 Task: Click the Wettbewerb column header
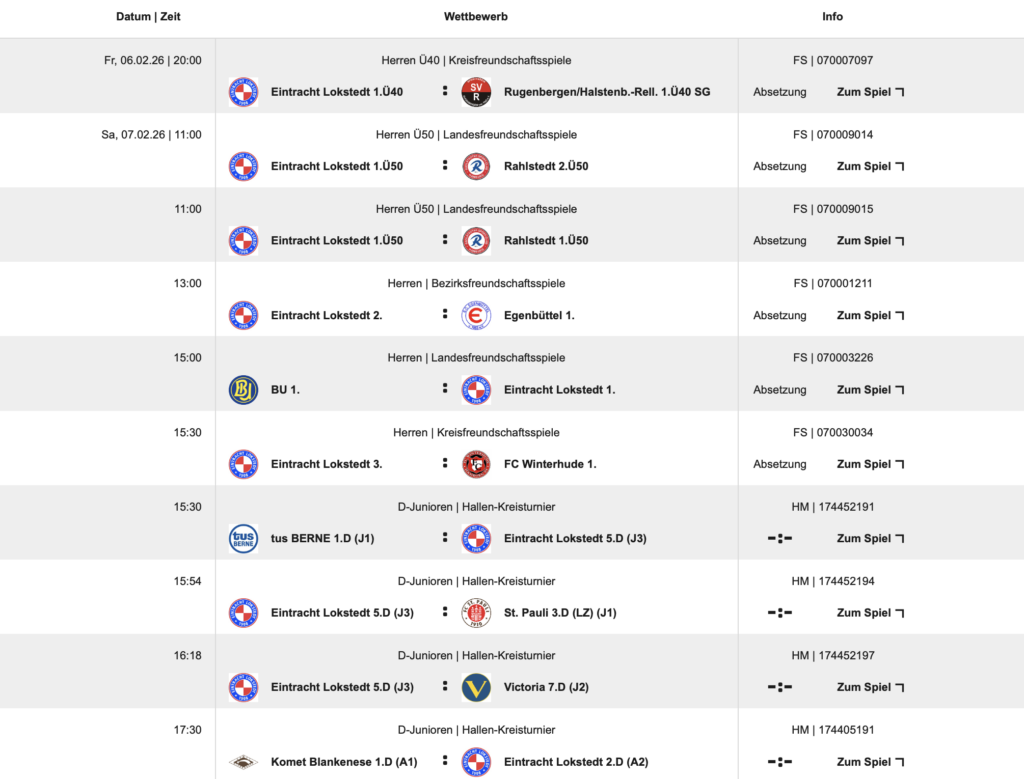pos(476,17)
